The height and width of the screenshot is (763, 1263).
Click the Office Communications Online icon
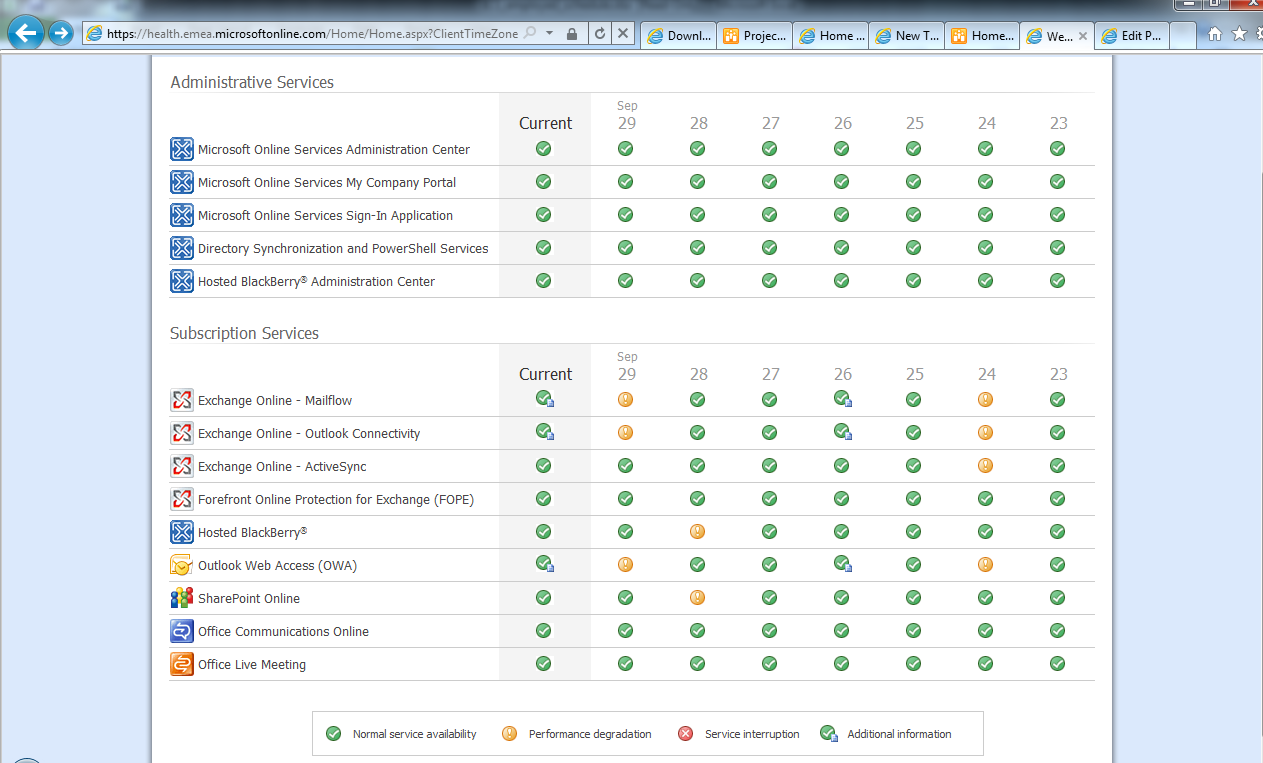181,630
